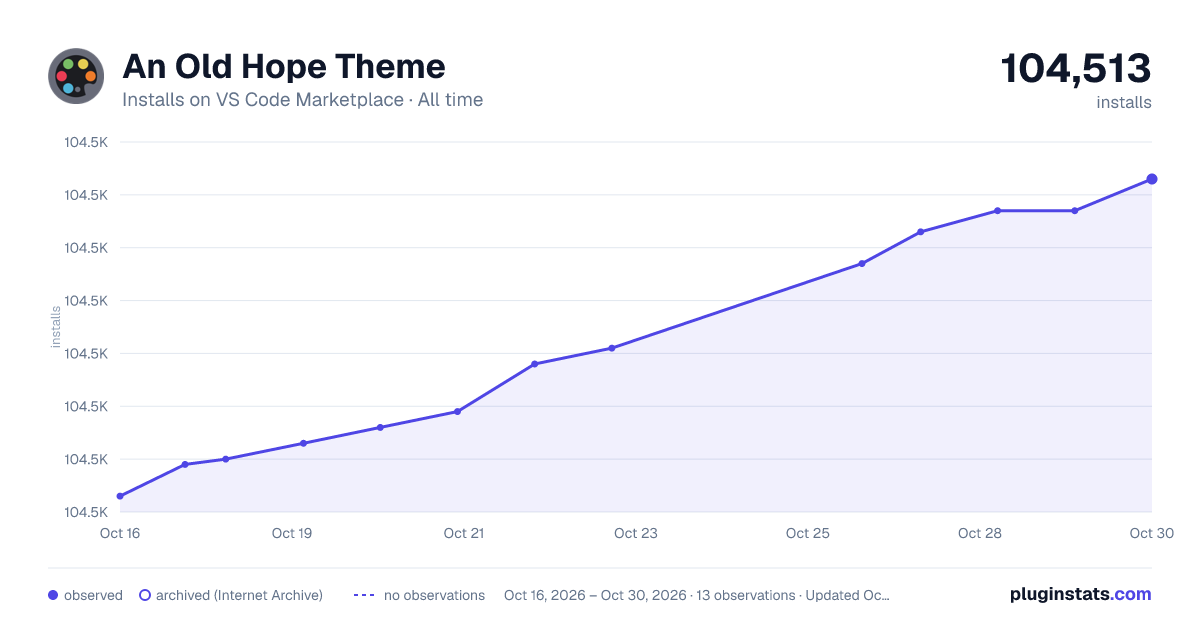Click the 'observed' legend label
1200x630 pixels.
pos(93,595)
